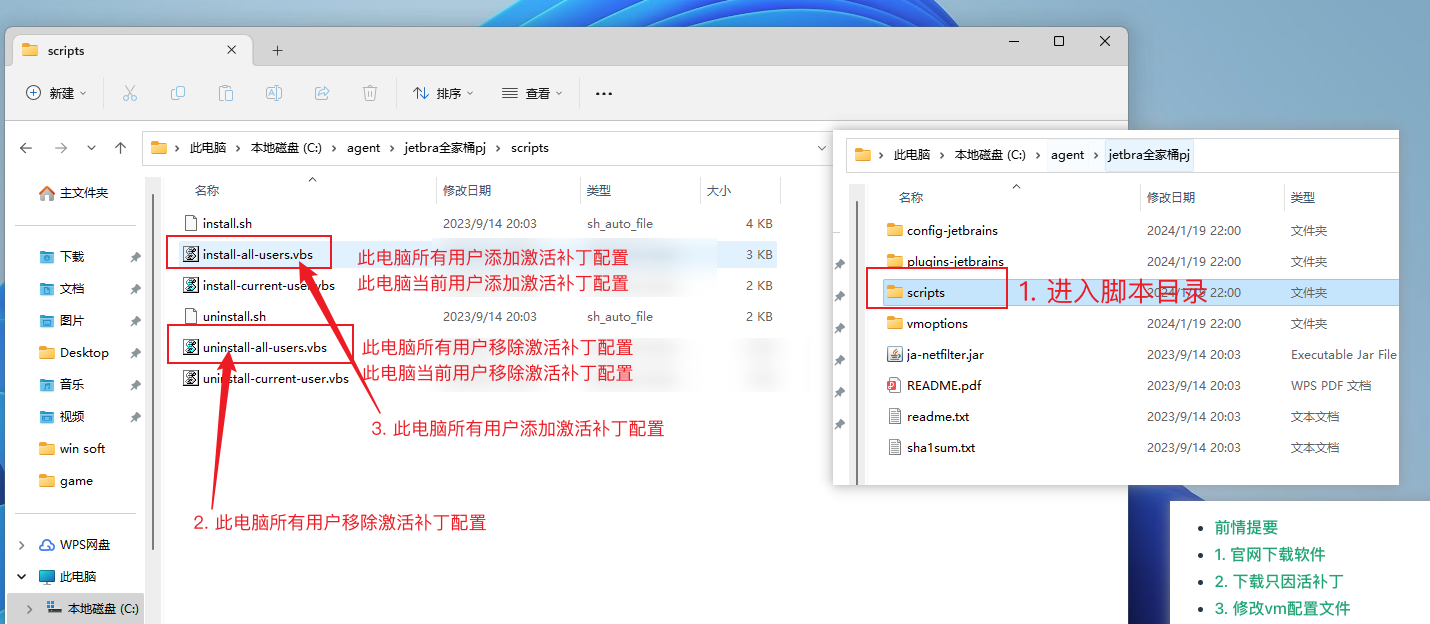This screenshot has height=624, width=1430.
Task: Open the three-dot more options menu
Action: point(604,93)
